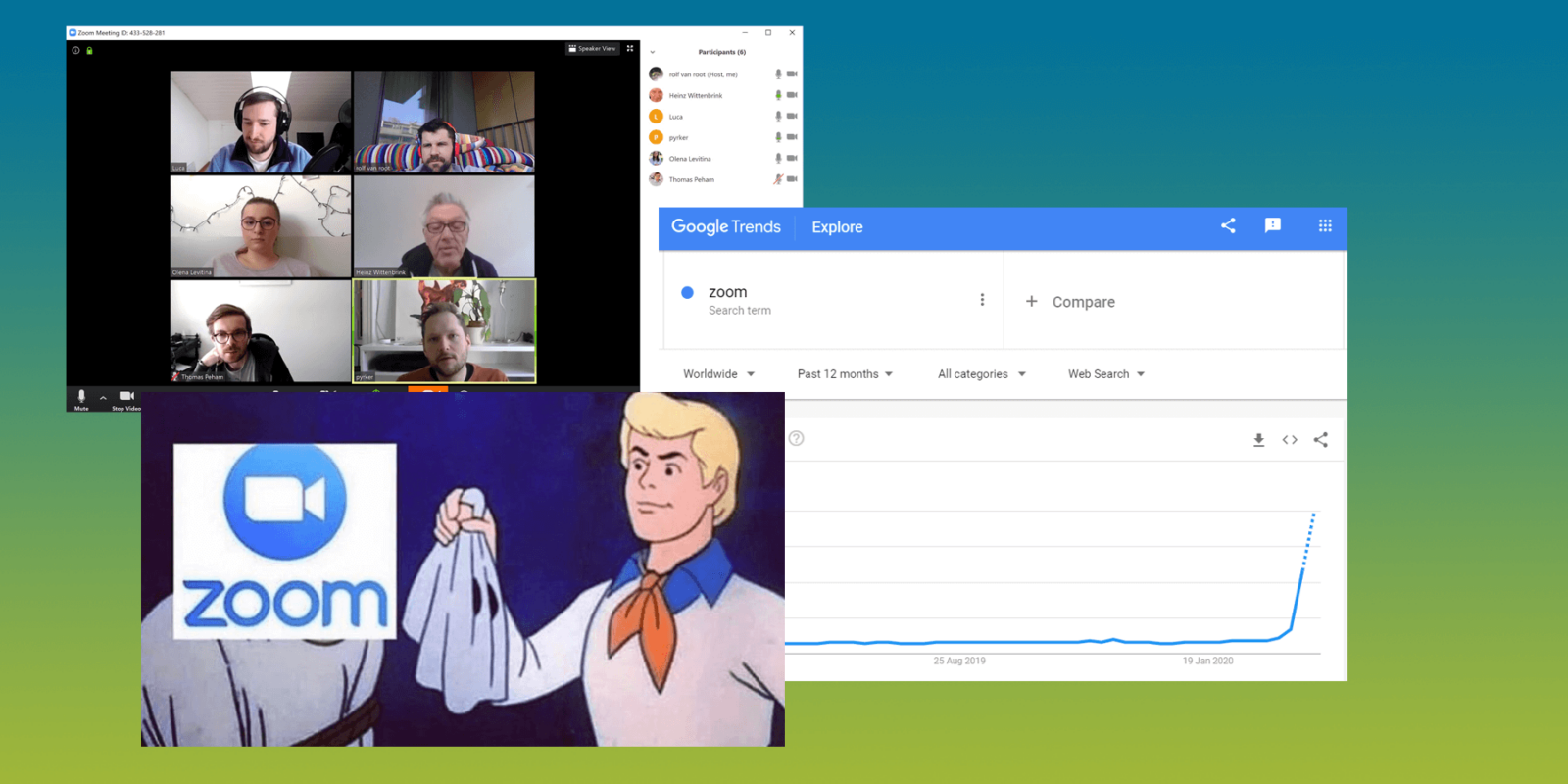Viewport: 1568px width, 784px height.
Task: Click the plus icon next to Compare
Action: 1031,301
